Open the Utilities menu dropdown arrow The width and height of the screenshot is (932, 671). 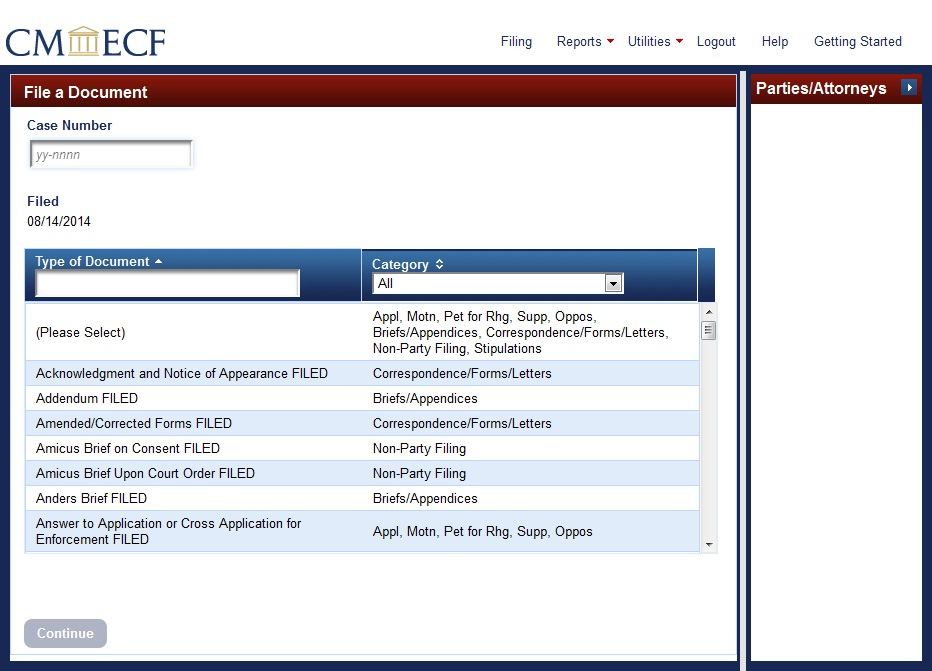[679, 42]
